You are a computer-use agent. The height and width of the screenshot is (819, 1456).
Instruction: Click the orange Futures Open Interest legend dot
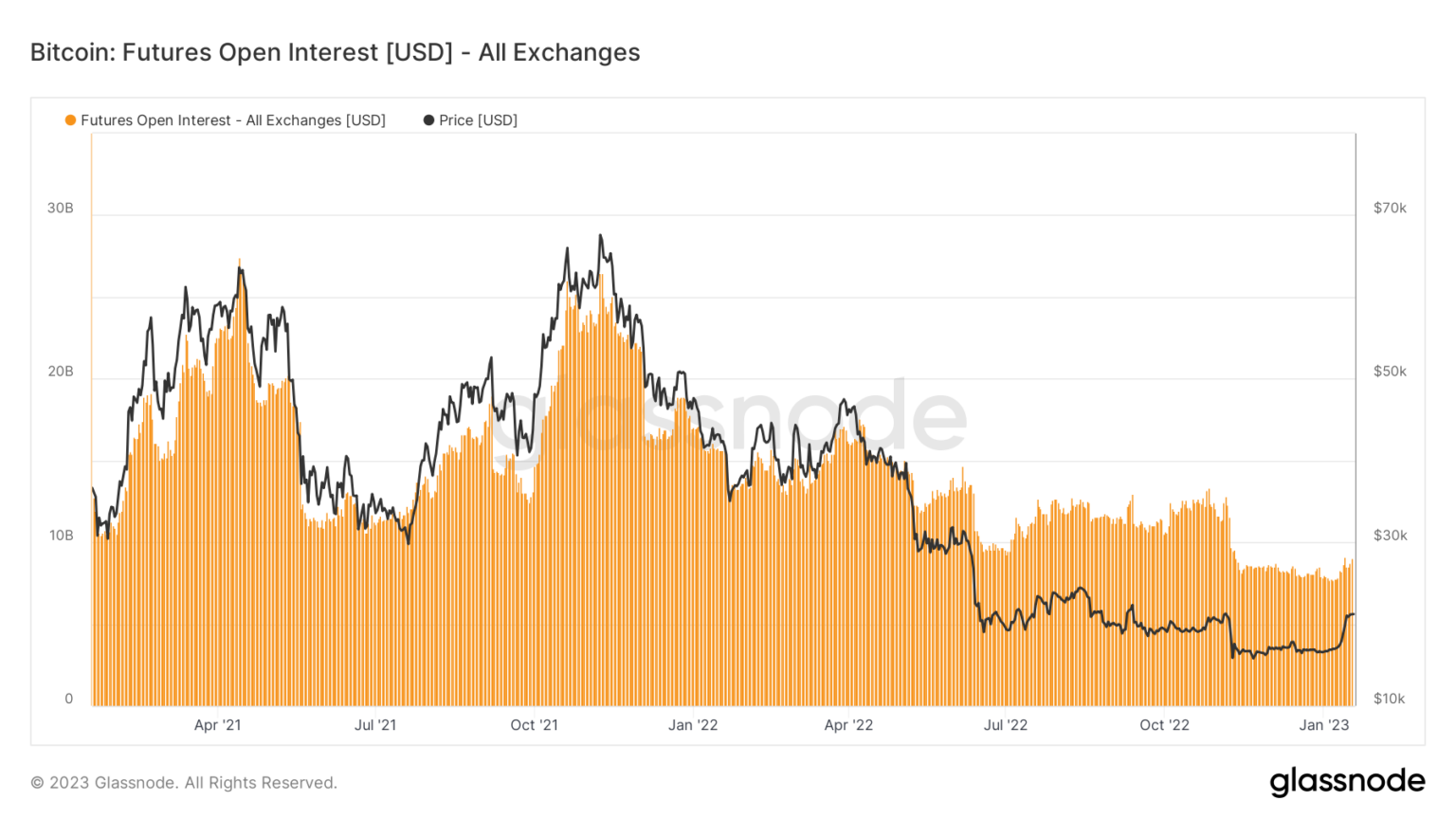coord(70,120)
